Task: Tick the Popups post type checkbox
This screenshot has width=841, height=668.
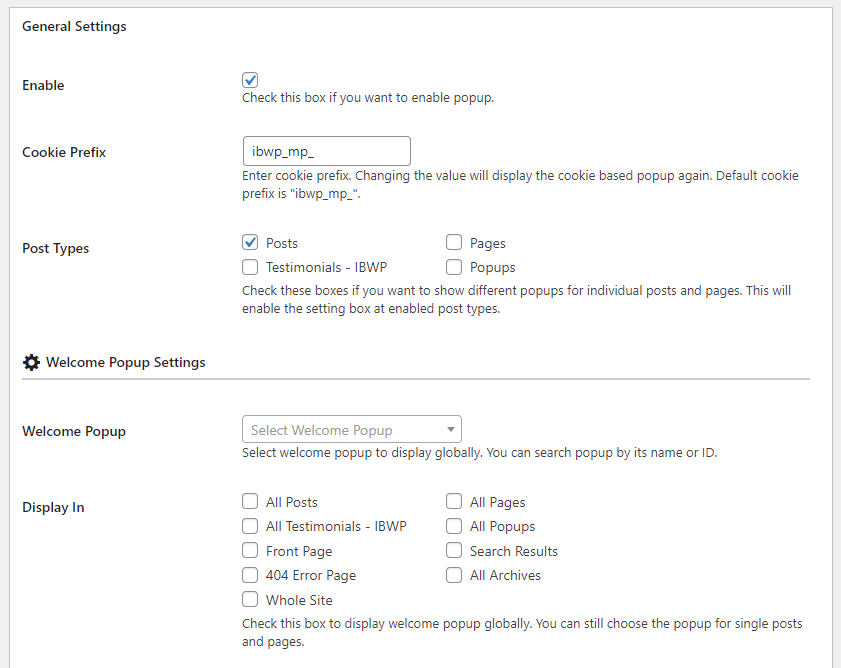Action: 454,267
